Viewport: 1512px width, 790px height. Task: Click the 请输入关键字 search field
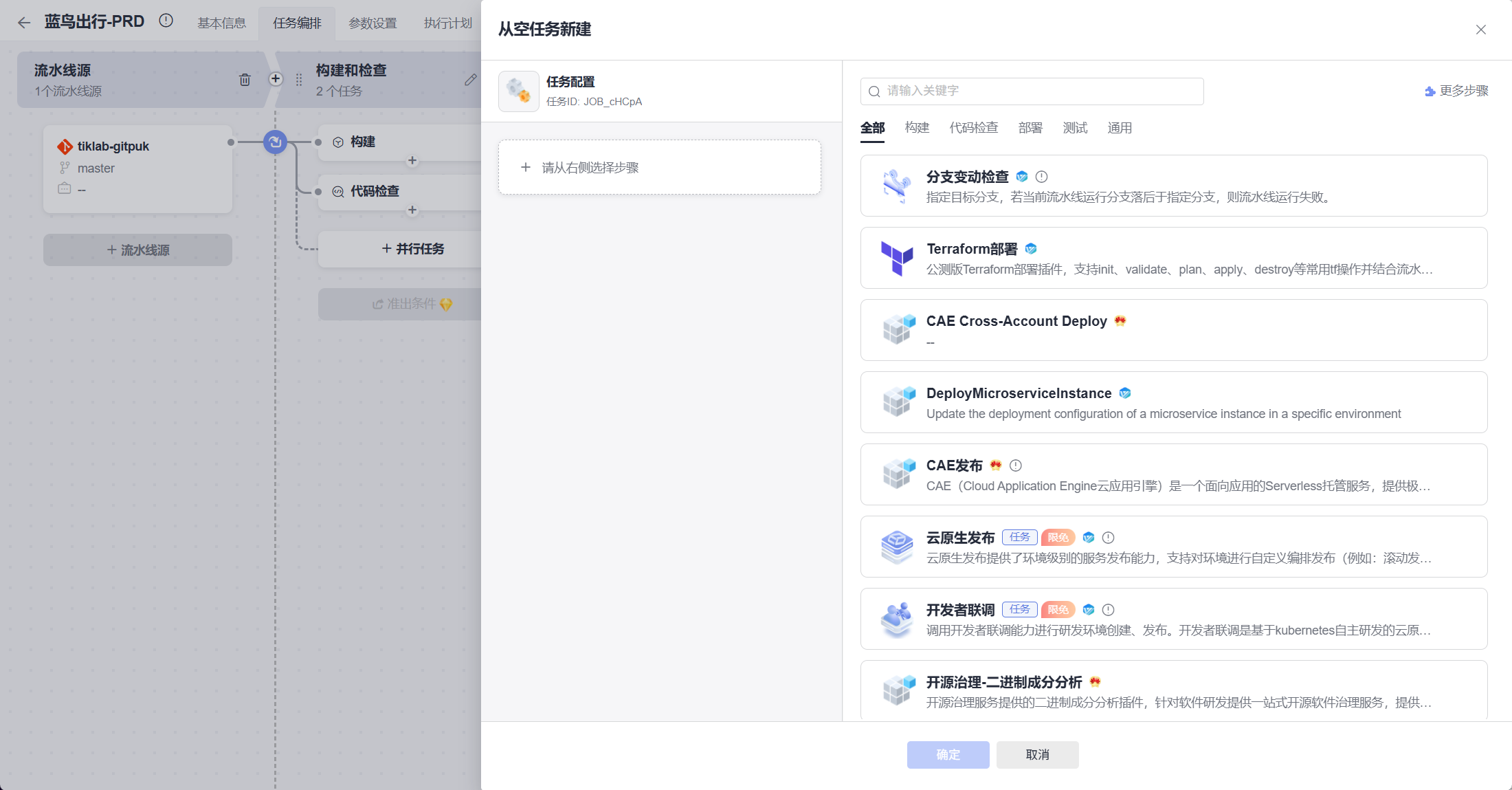(1031, 91)
